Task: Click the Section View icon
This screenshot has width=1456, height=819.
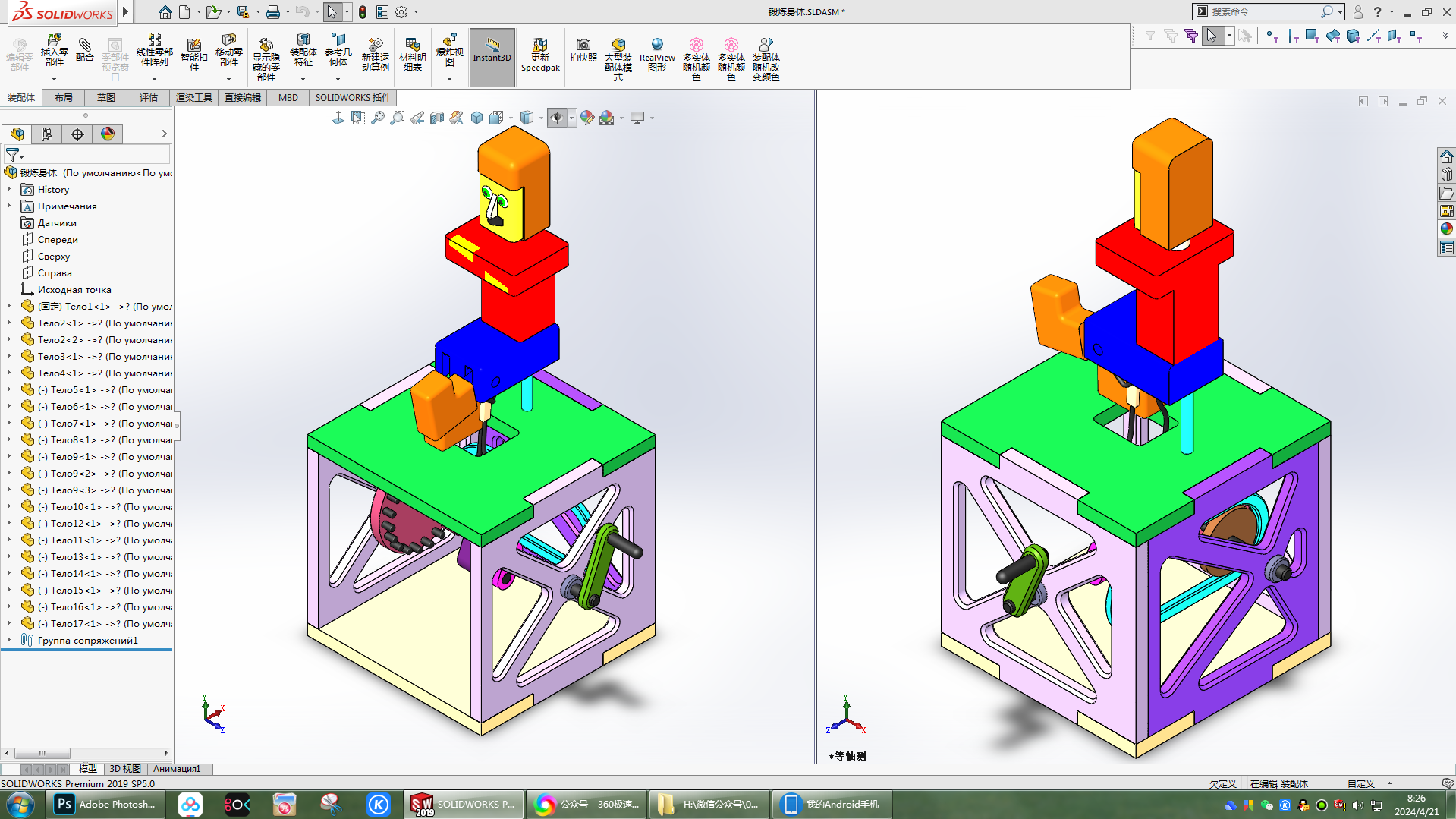Action: pos(437,118)
